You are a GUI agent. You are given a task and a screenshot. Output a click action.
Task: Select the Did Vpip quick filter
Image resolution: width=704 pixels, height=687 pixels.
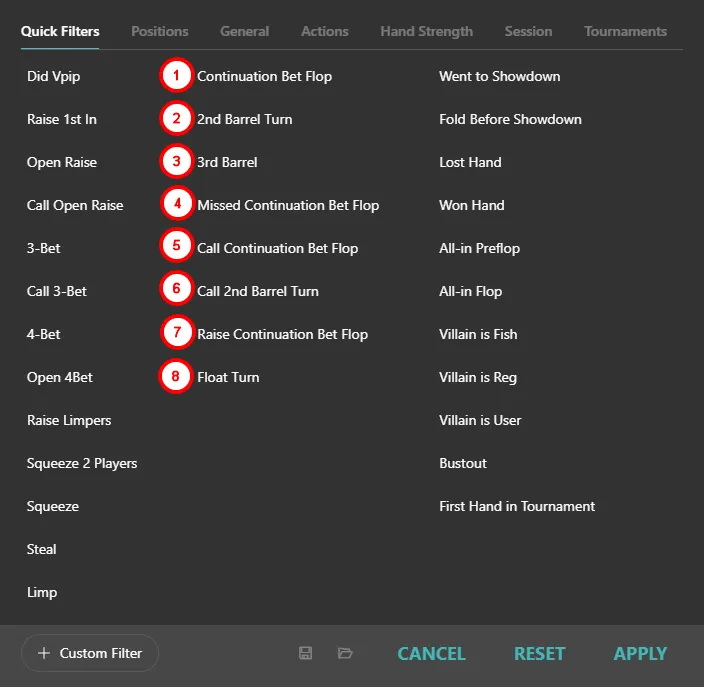click(53, 76)
